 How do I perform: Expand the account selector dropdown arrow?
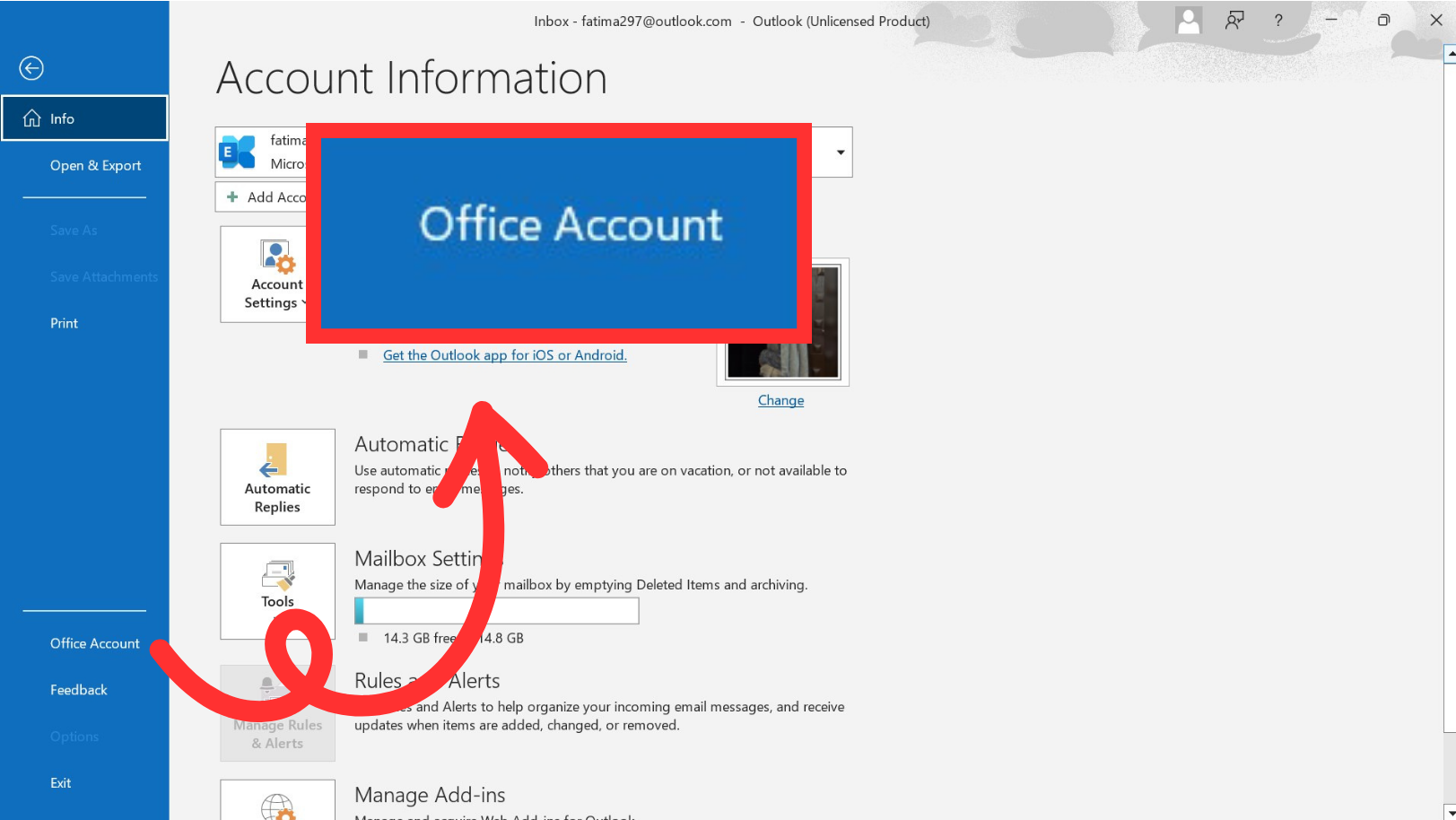[x=841, y=153]
